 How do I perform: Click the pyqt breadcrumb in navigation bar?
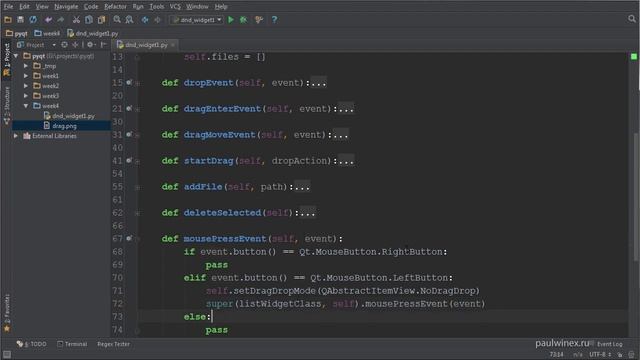[x=17, y=33]
